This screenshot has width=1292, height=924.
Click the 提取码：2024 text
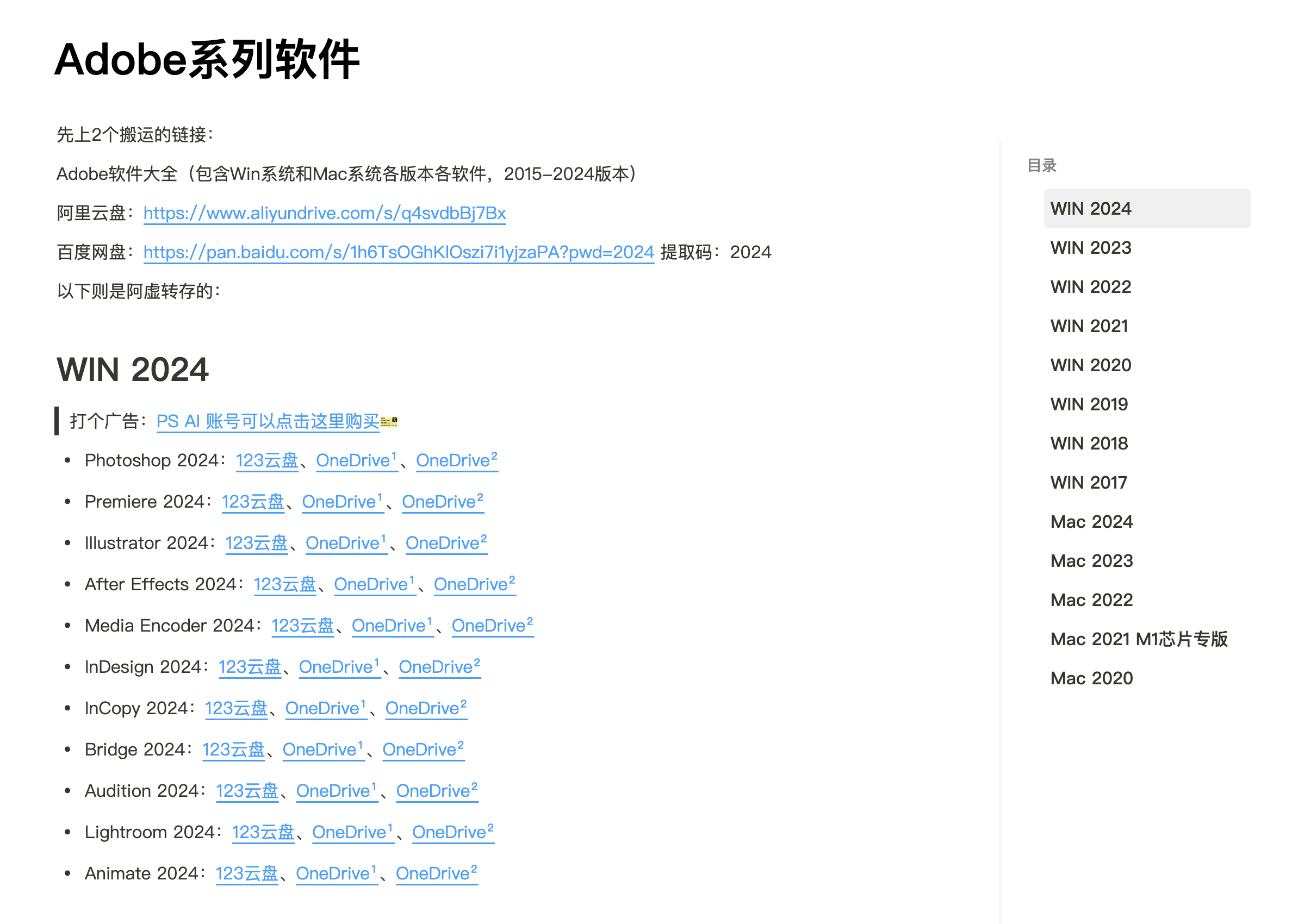coord(716,252)
